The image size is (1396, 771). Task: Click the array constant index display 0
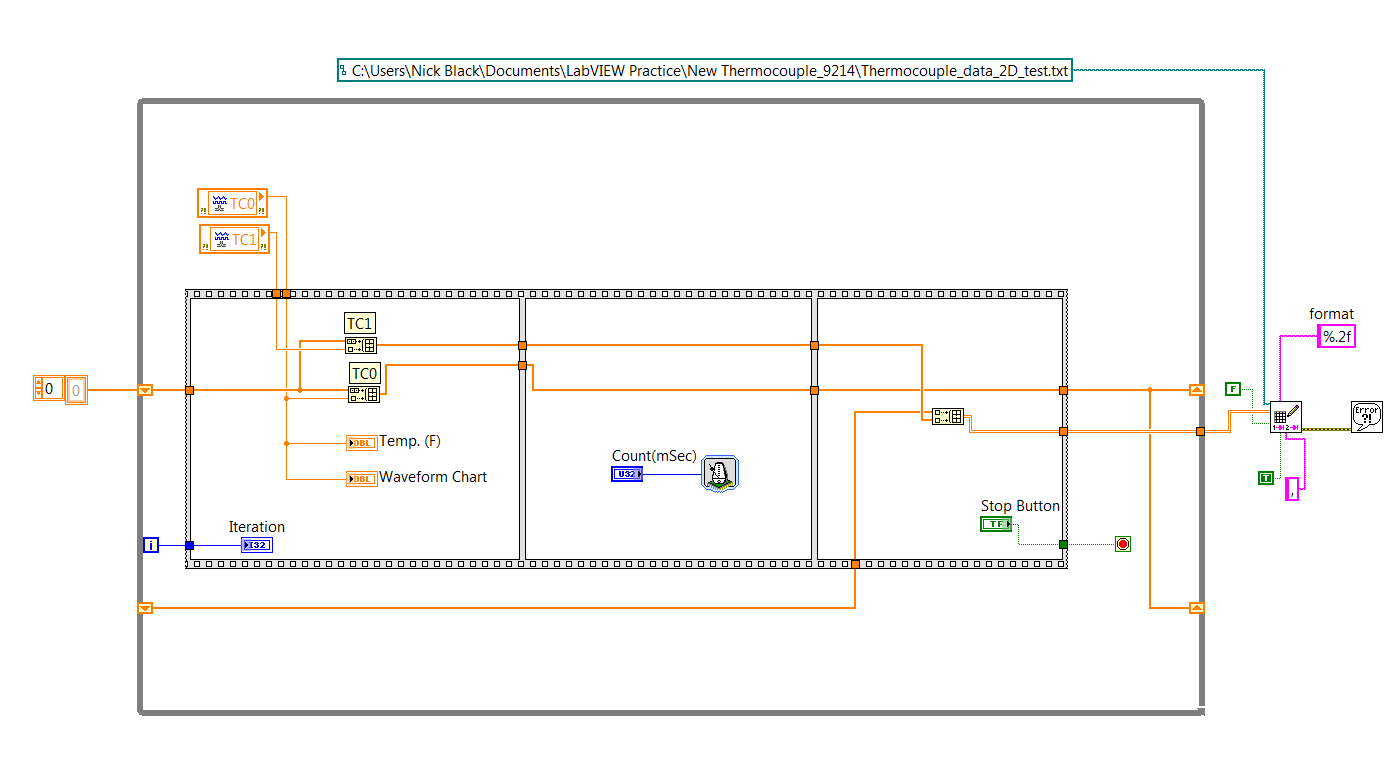[x=49, y=389]
